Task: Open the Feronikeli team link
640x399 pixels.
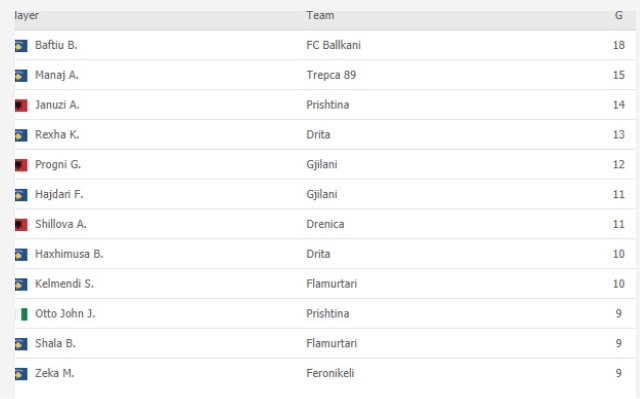Action: point(330,373)
